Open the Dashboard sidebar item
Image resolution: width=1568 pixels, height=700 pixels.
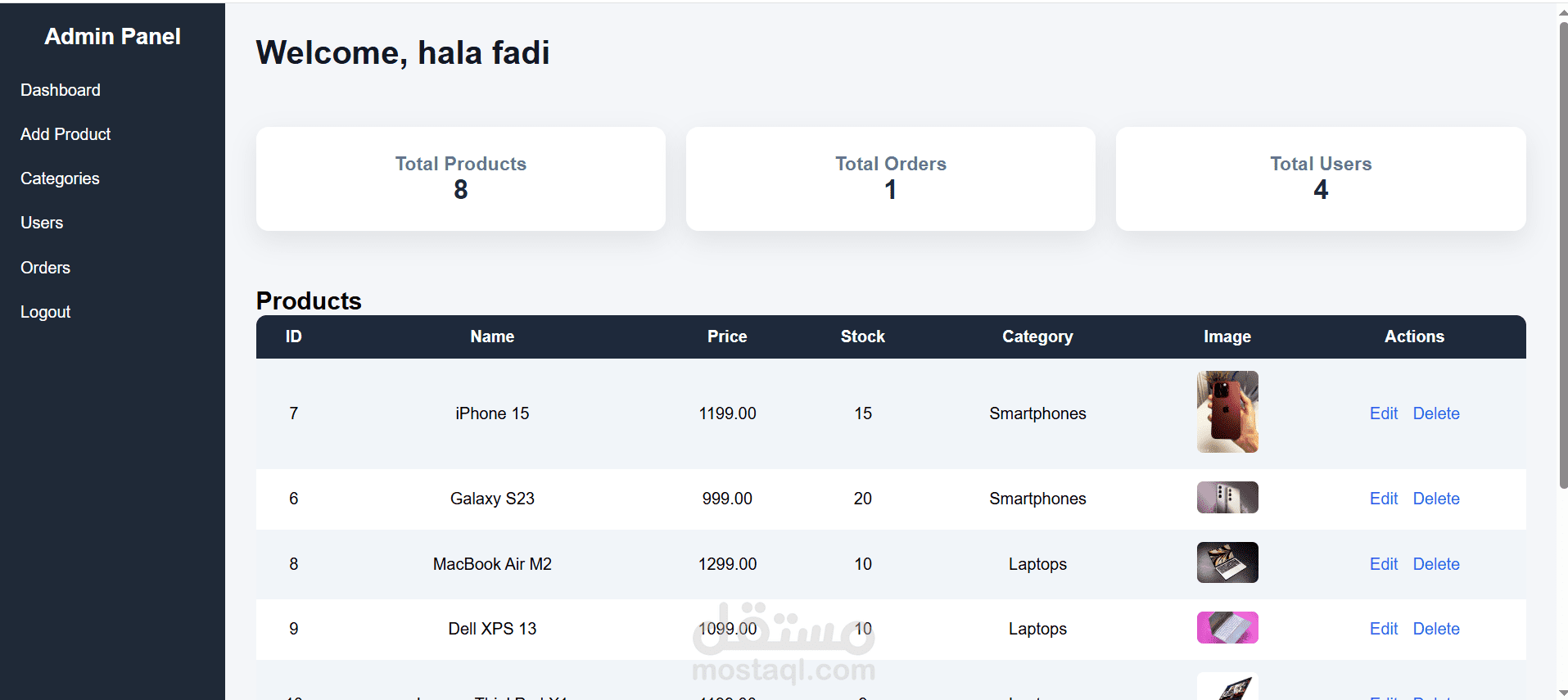(61, 90)
